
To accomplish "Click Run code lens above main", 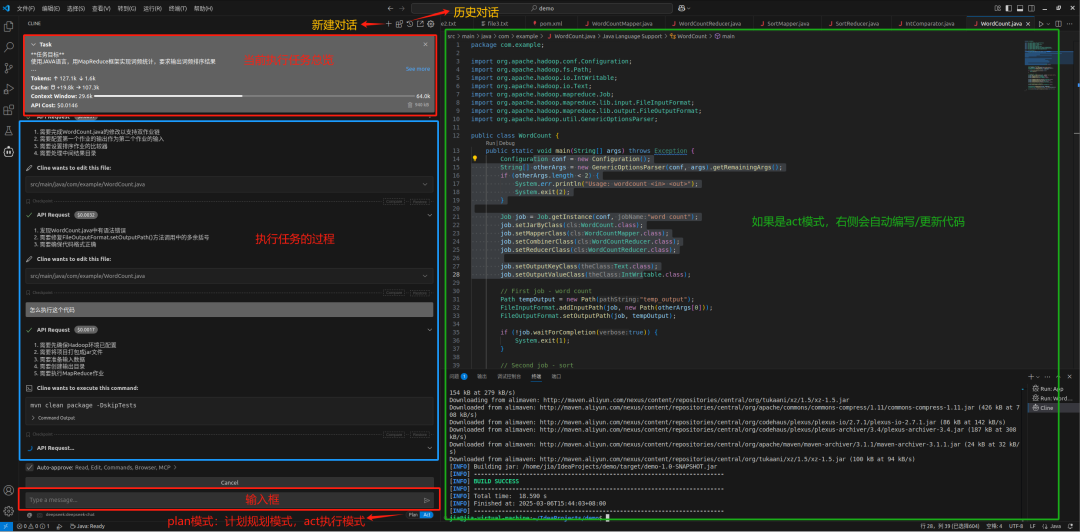I will tap(490, 143).
